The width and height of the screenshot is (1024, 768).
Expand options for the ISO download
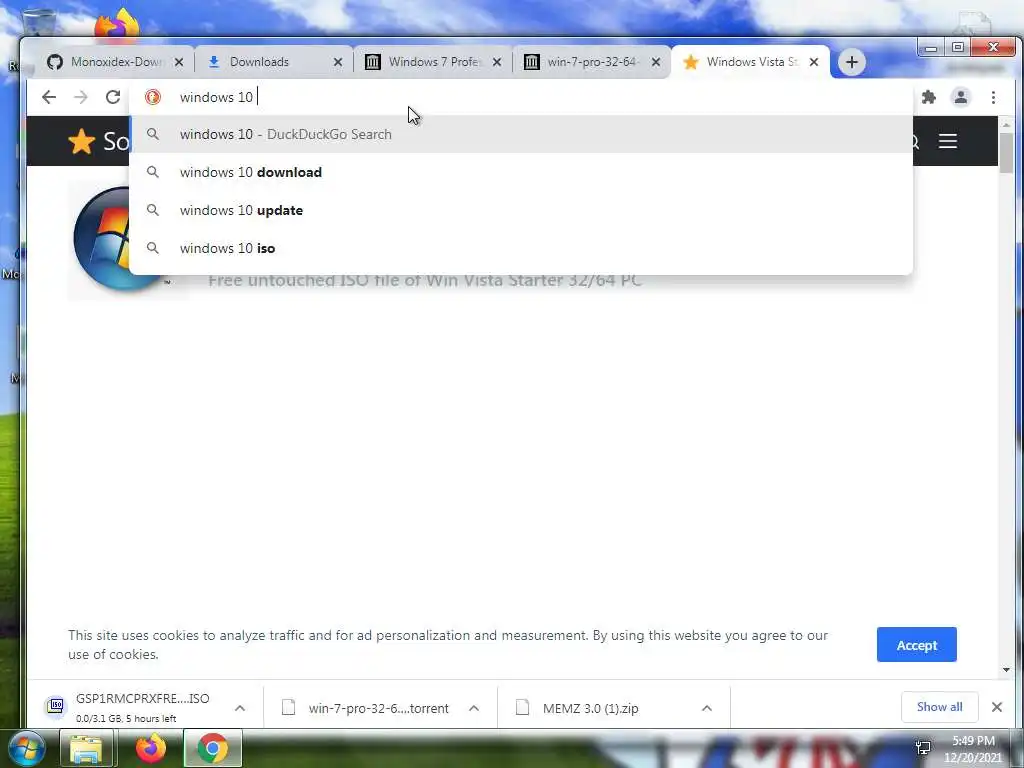[240, 708]
